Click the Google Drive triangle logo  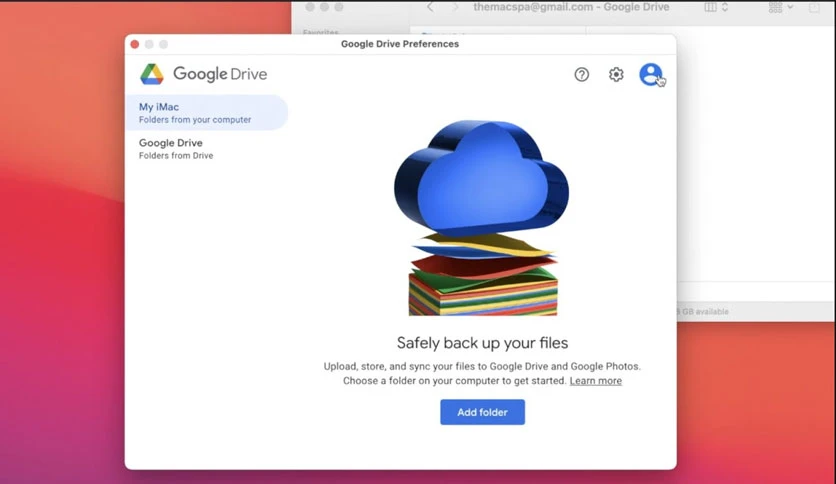click(152, 74)
